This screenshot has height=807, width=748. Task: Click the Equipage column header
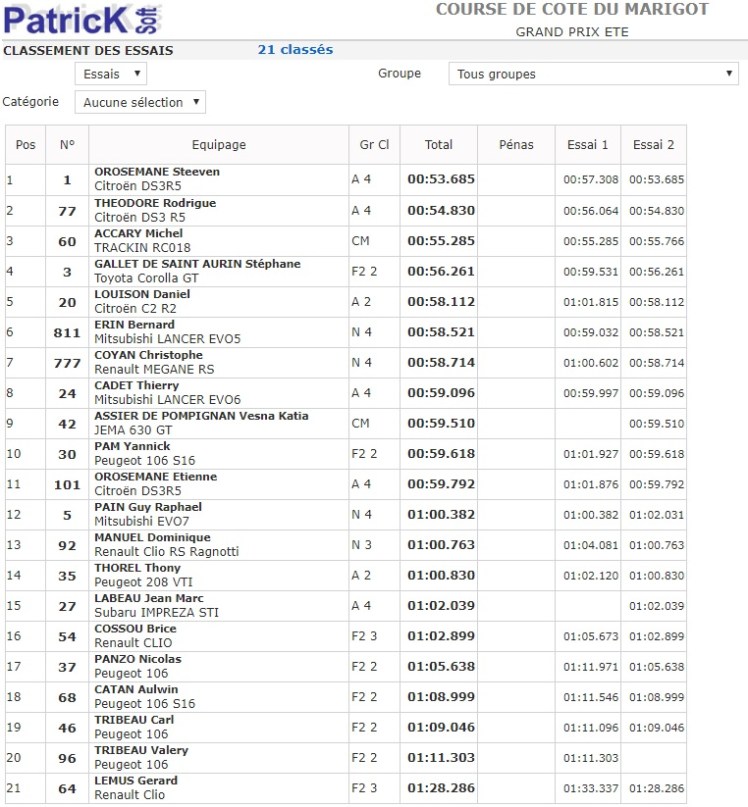click(218, 145)
